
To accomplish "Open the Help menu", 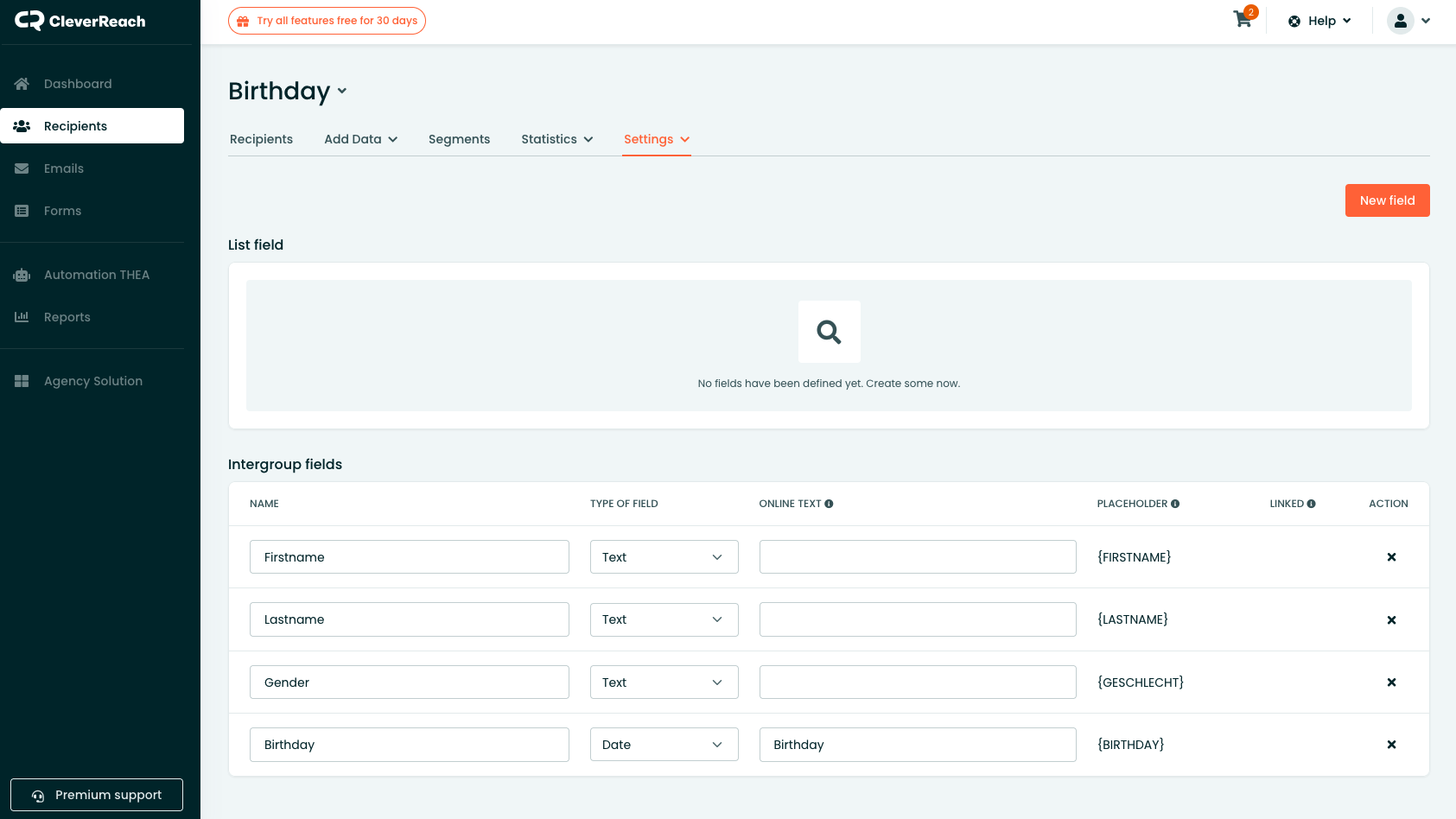I will (1319, 21).
